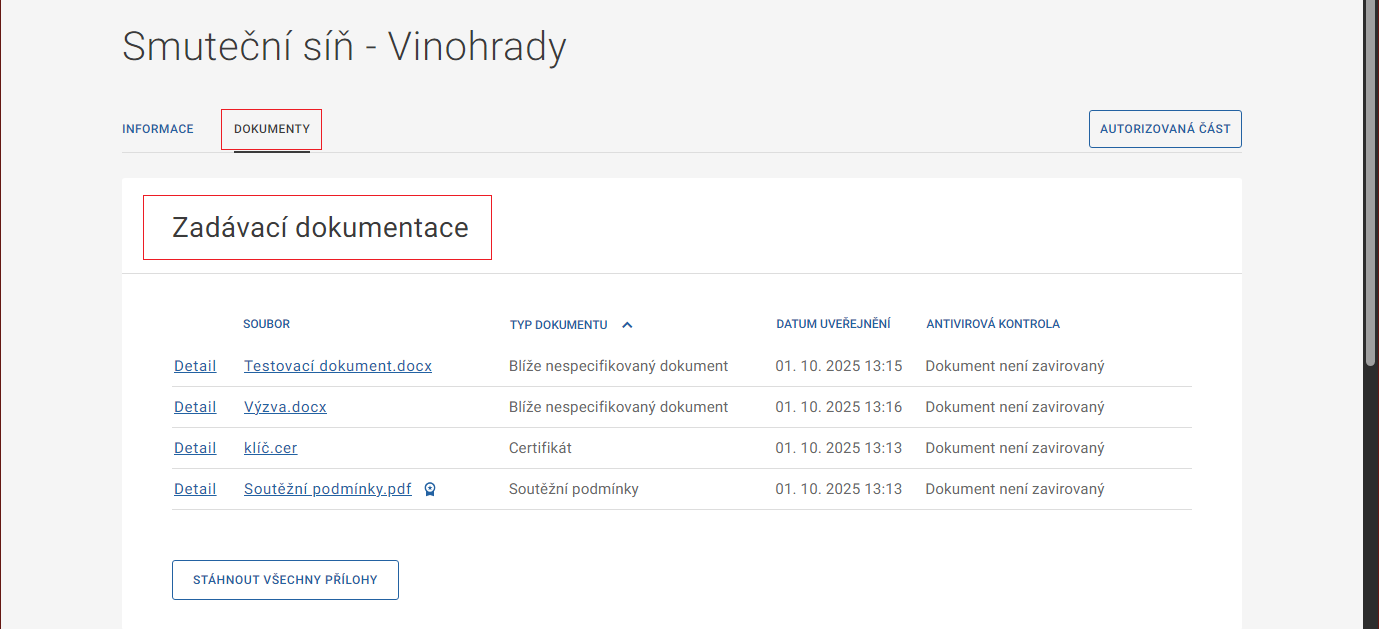Open Detail for Soutěžní podmínky.pdf
Screen dimensions: 1379x629
click(195, 489)
